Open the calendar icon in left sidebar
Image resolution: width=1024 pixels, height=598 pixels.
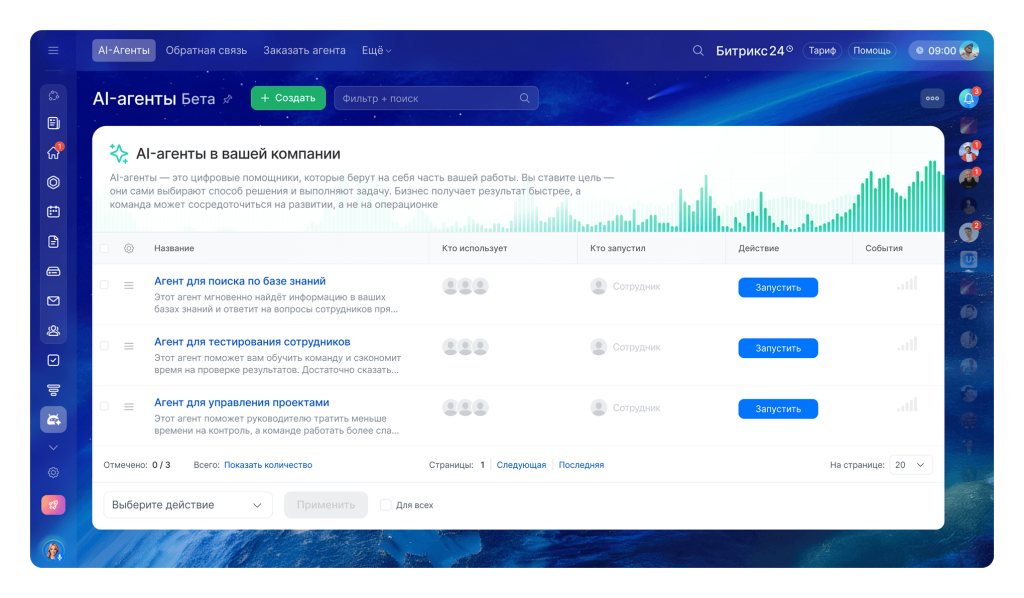click(x=54, y=212)
